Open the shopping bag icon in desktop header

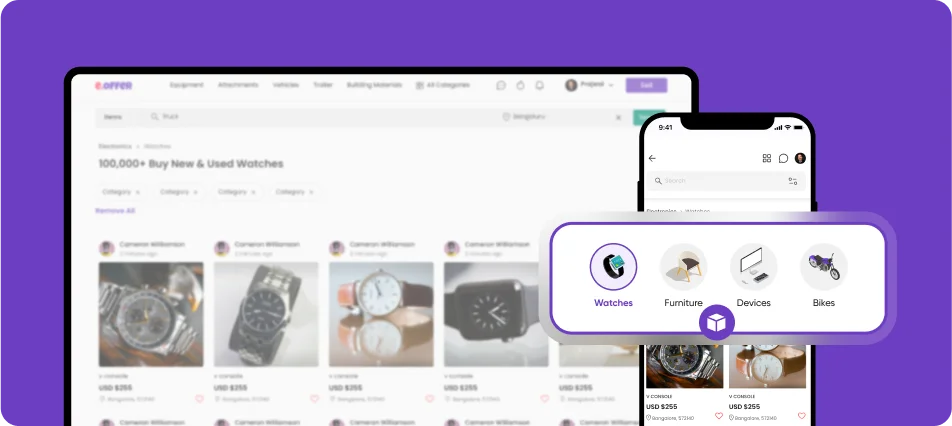pos(520,86)
